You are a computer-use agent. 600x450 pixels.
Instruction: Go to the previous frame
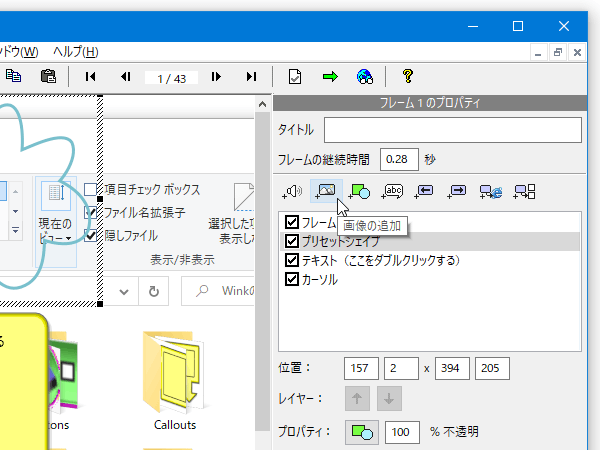126,77
